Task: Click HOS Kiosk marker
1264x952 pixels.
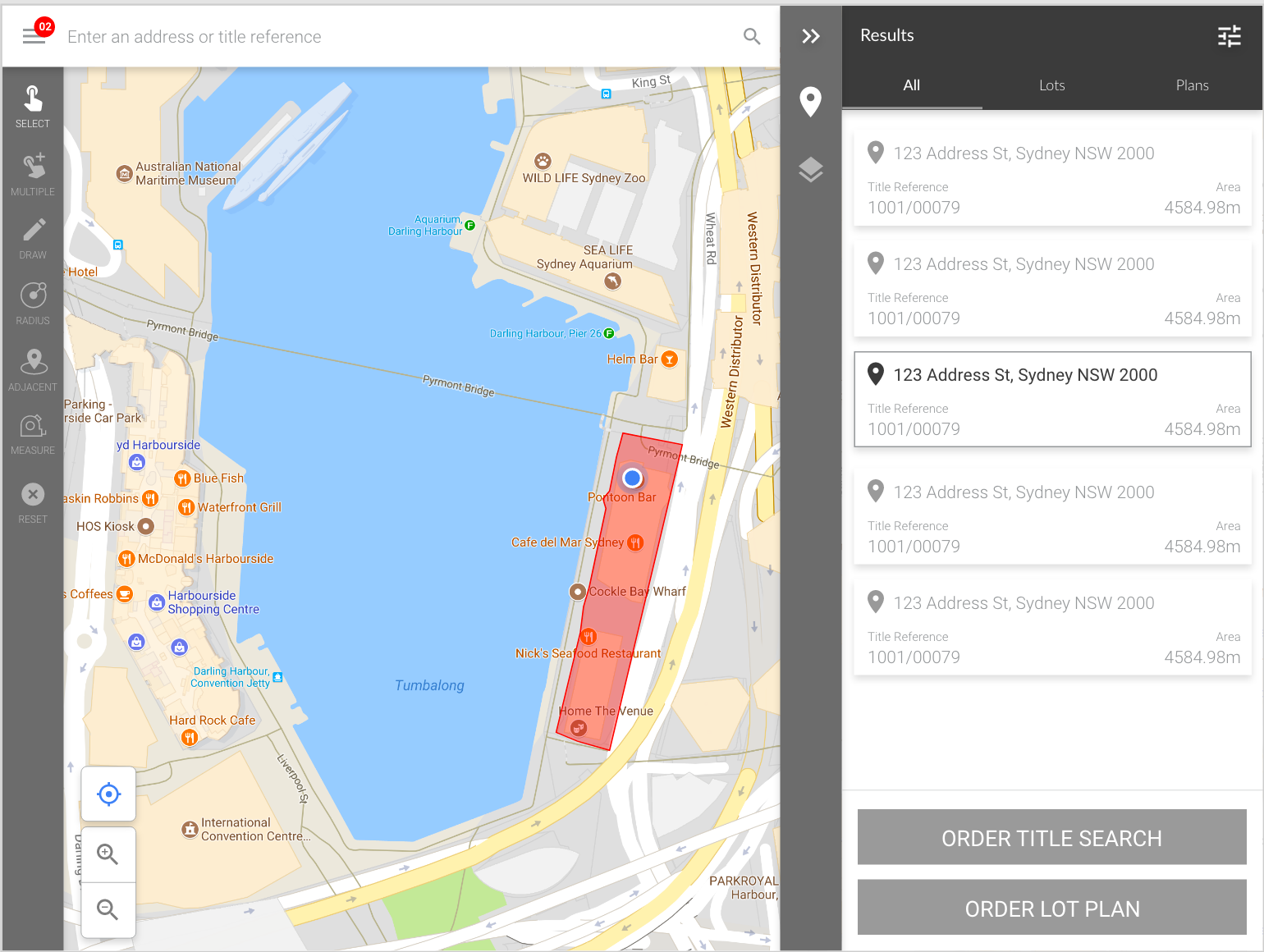Action: pyautogui.click(x=146, y=526)
